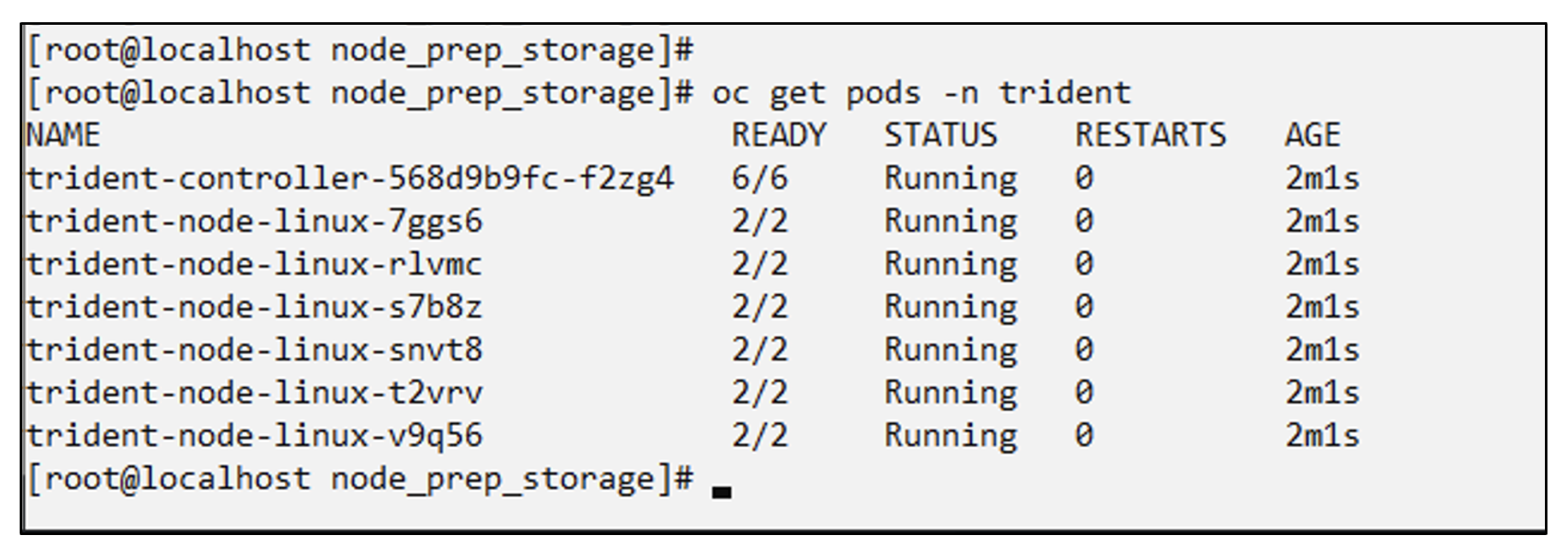Click the NAME column header

click(x=63, y=135)
